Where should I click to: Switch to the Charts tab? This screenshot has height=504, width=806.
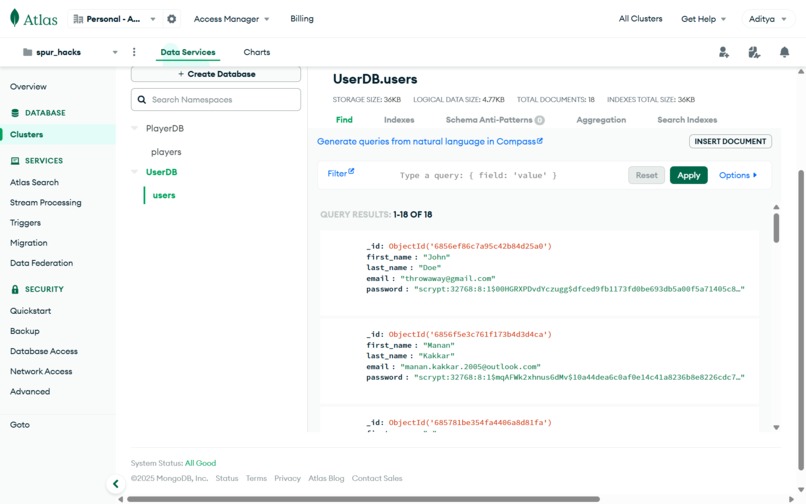[x=257, y=52]
